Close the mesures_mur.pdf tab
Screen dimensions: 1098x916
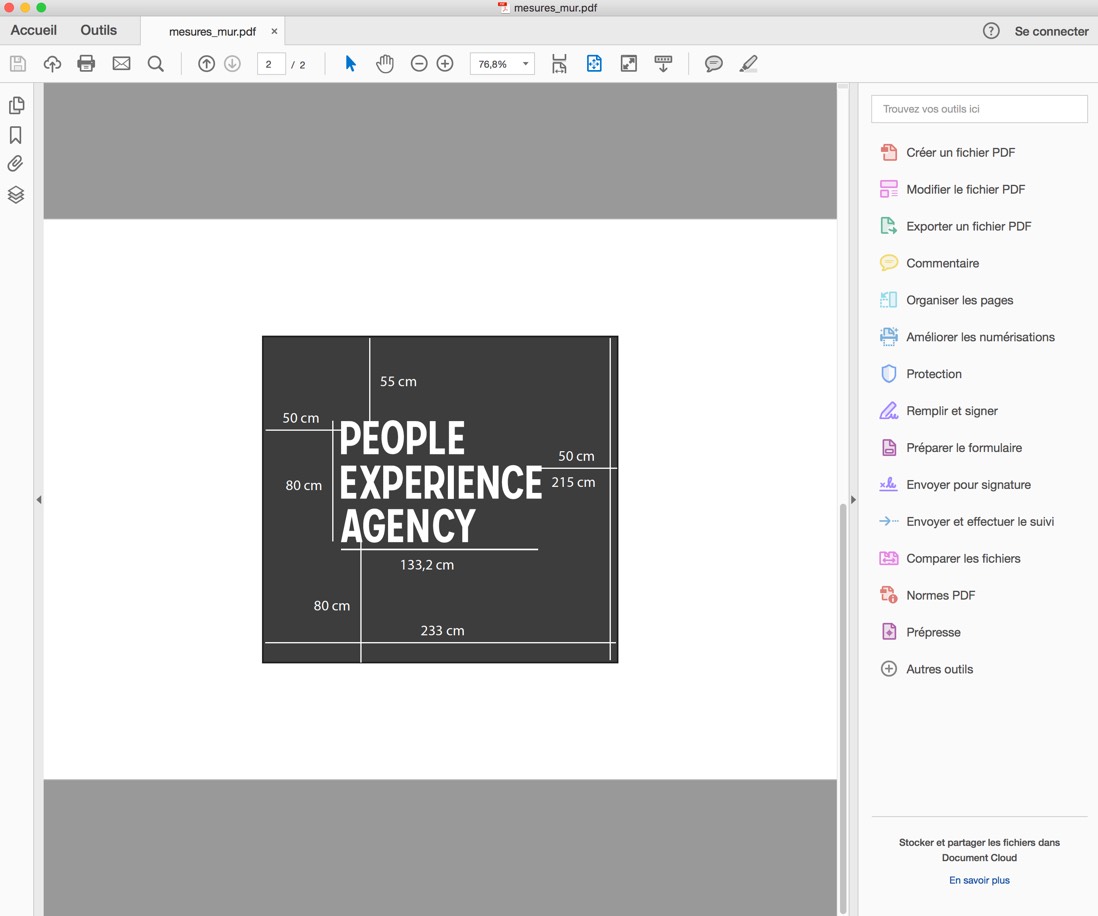(274, 32)
